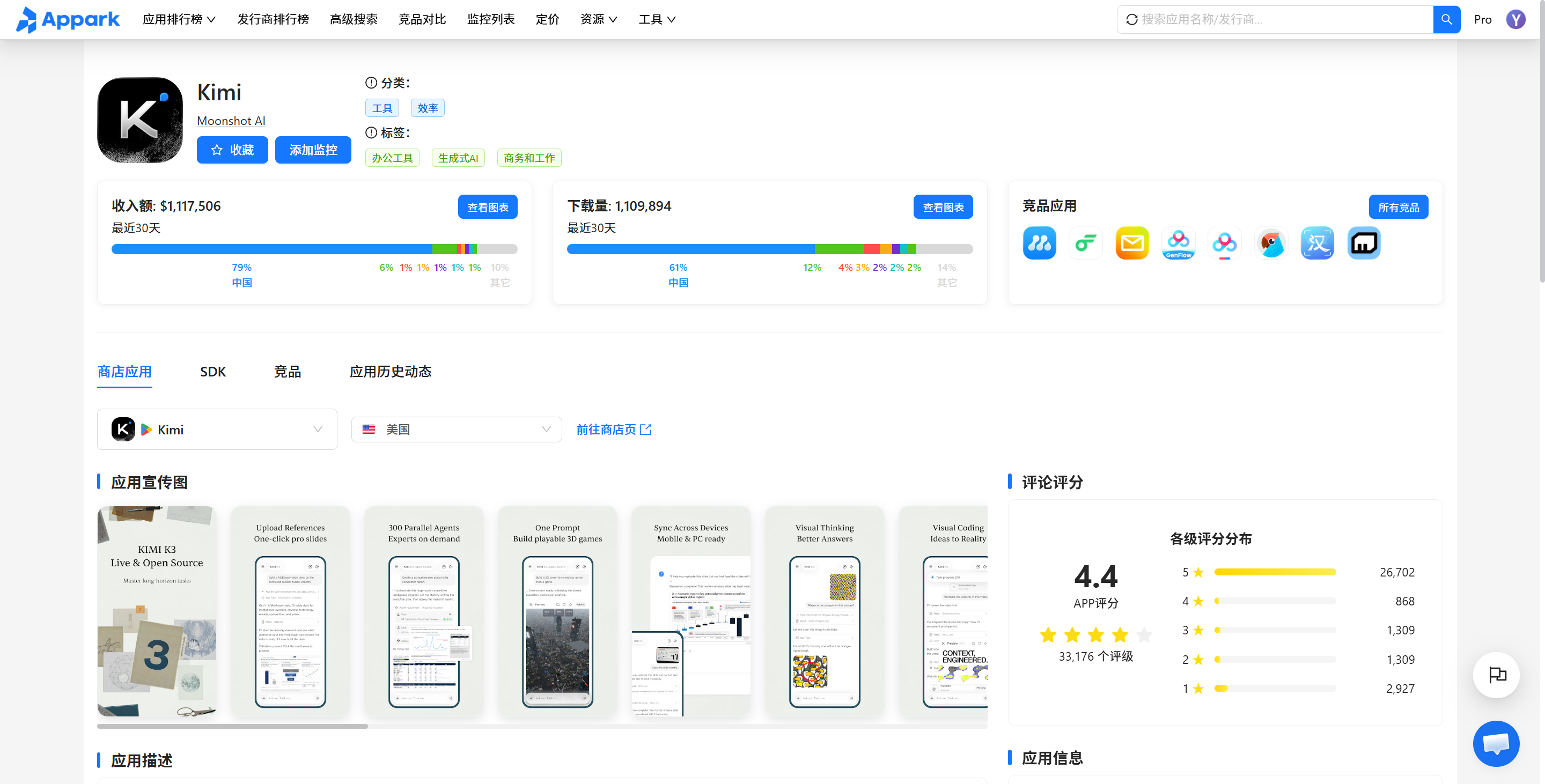Expand the 资源 menu
Image resolution: width=1545 pixels, height=784 pixels.
[x=598, y=20]
